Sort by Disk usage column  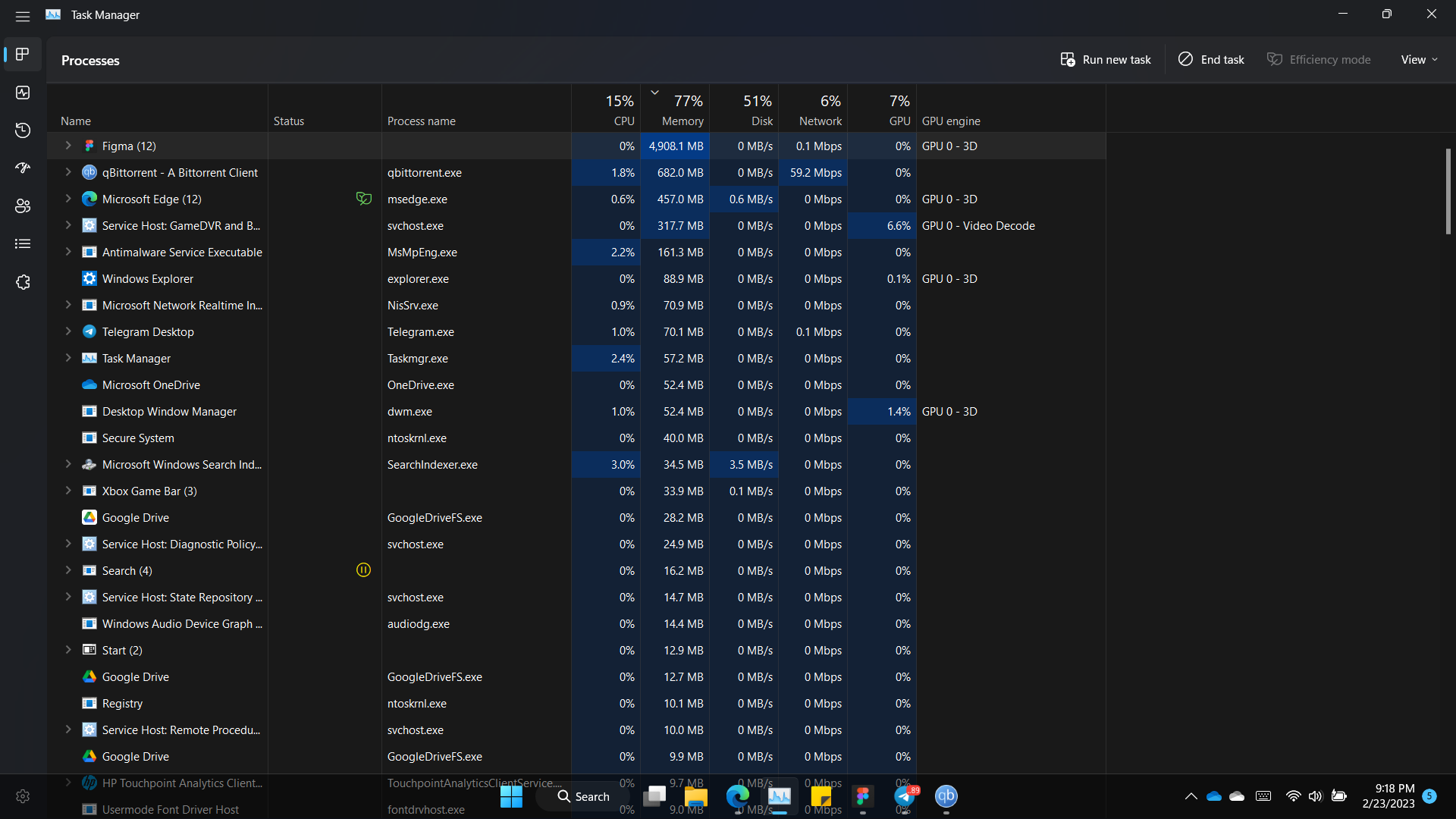click(x=744, y=108)
